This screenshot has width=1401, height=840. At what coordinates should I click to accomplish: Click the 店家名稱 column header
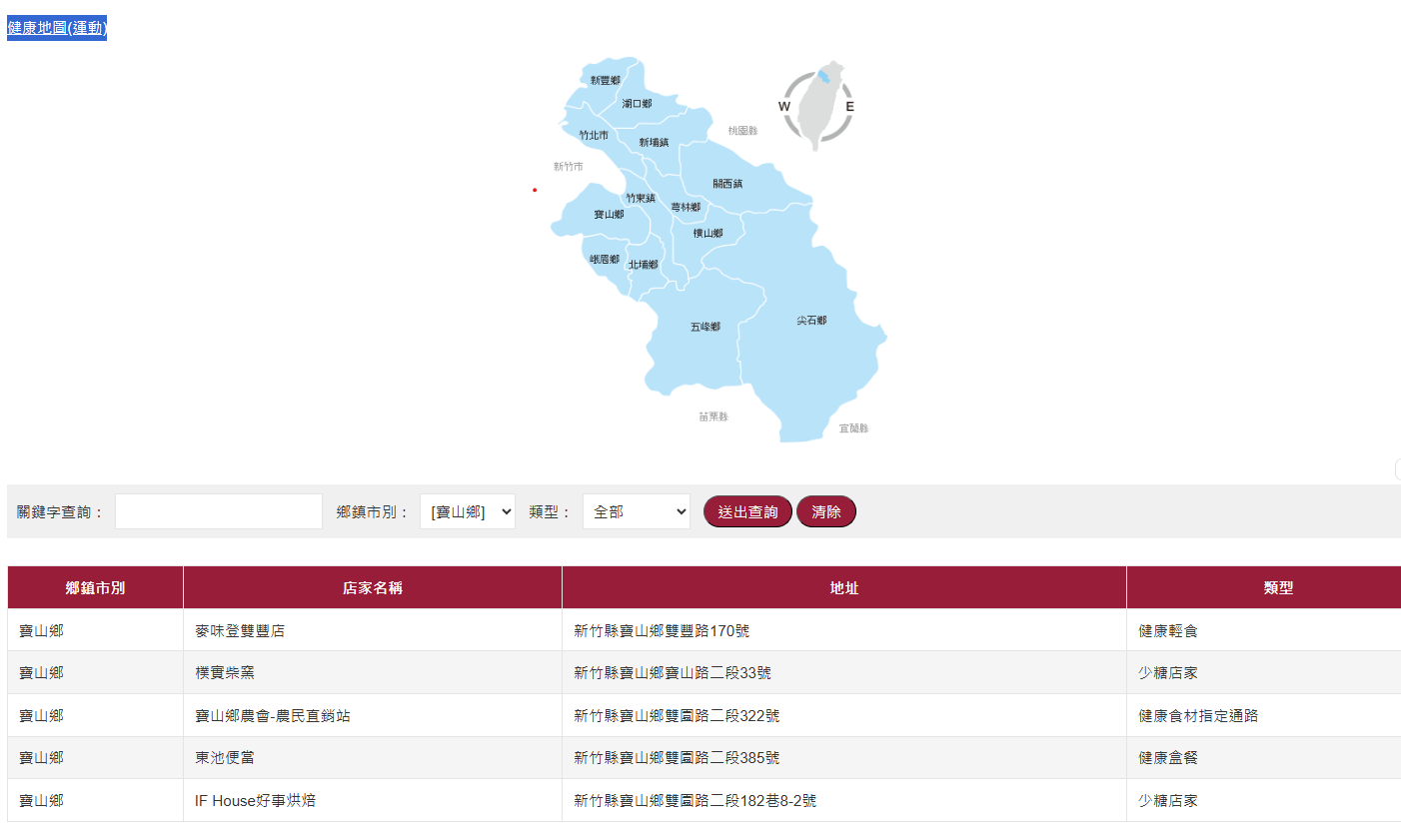click(x=372, y=588)
